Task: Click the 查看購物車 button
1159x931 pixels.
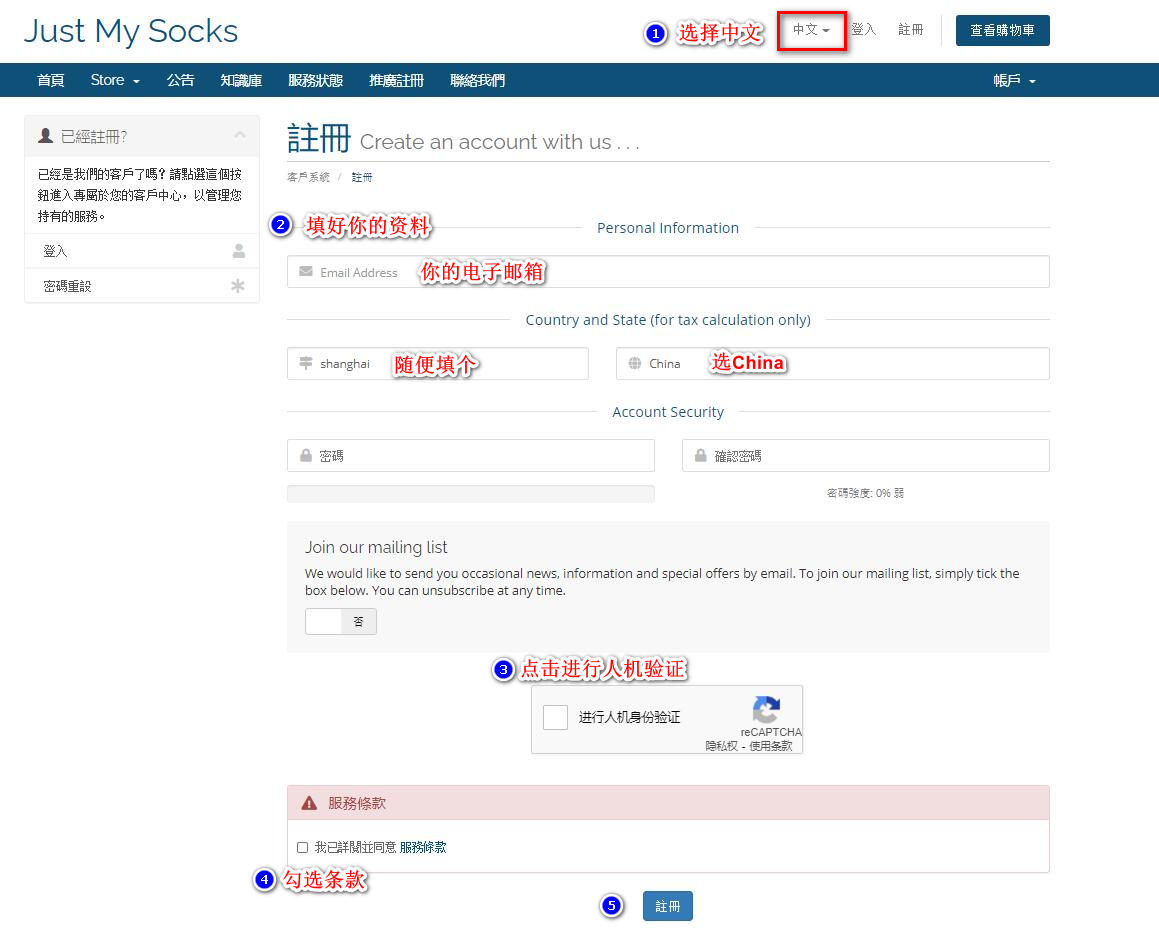Action: 1002,30
